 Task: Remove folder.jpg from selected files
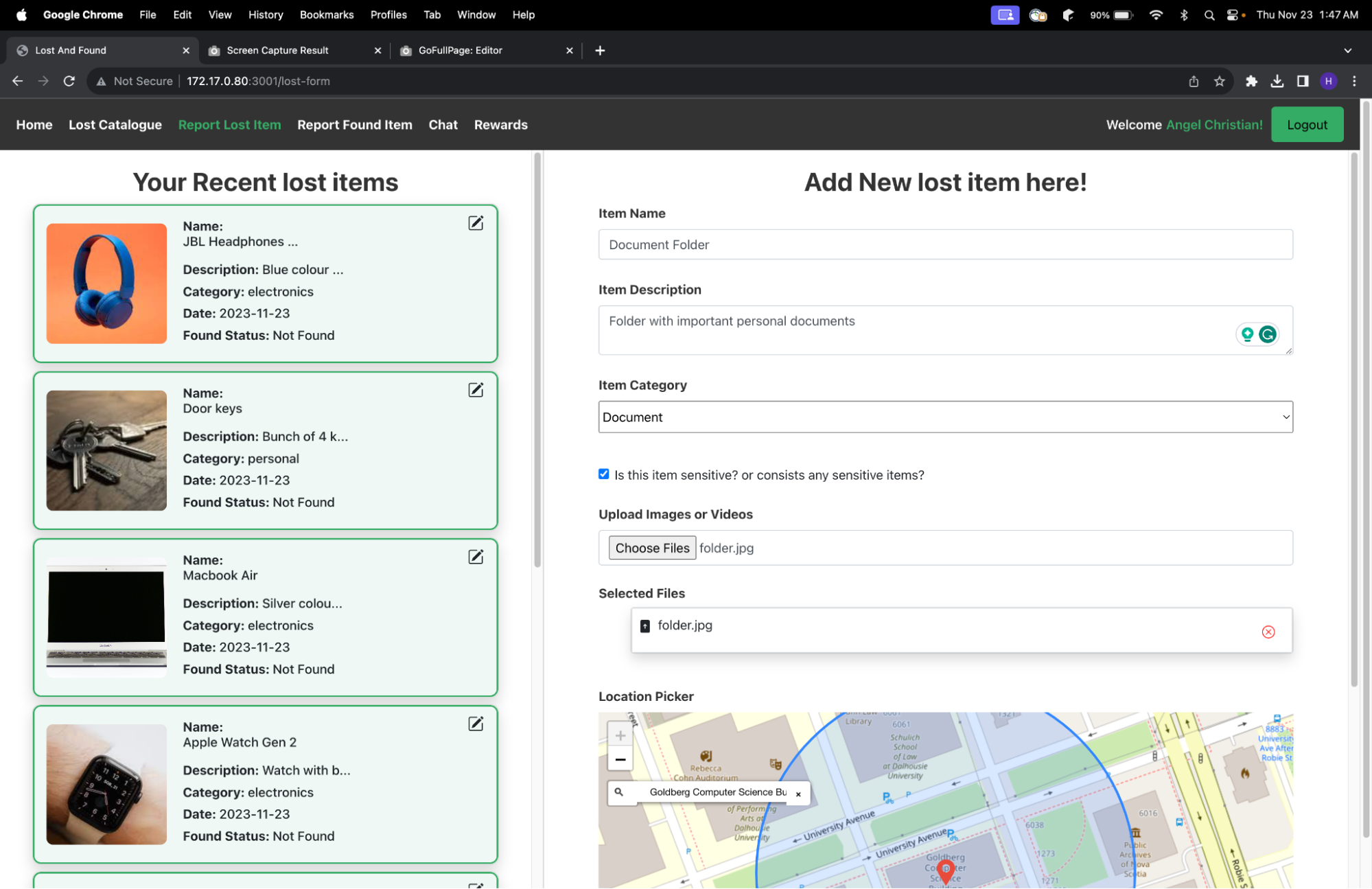[x=1268, y=632]
